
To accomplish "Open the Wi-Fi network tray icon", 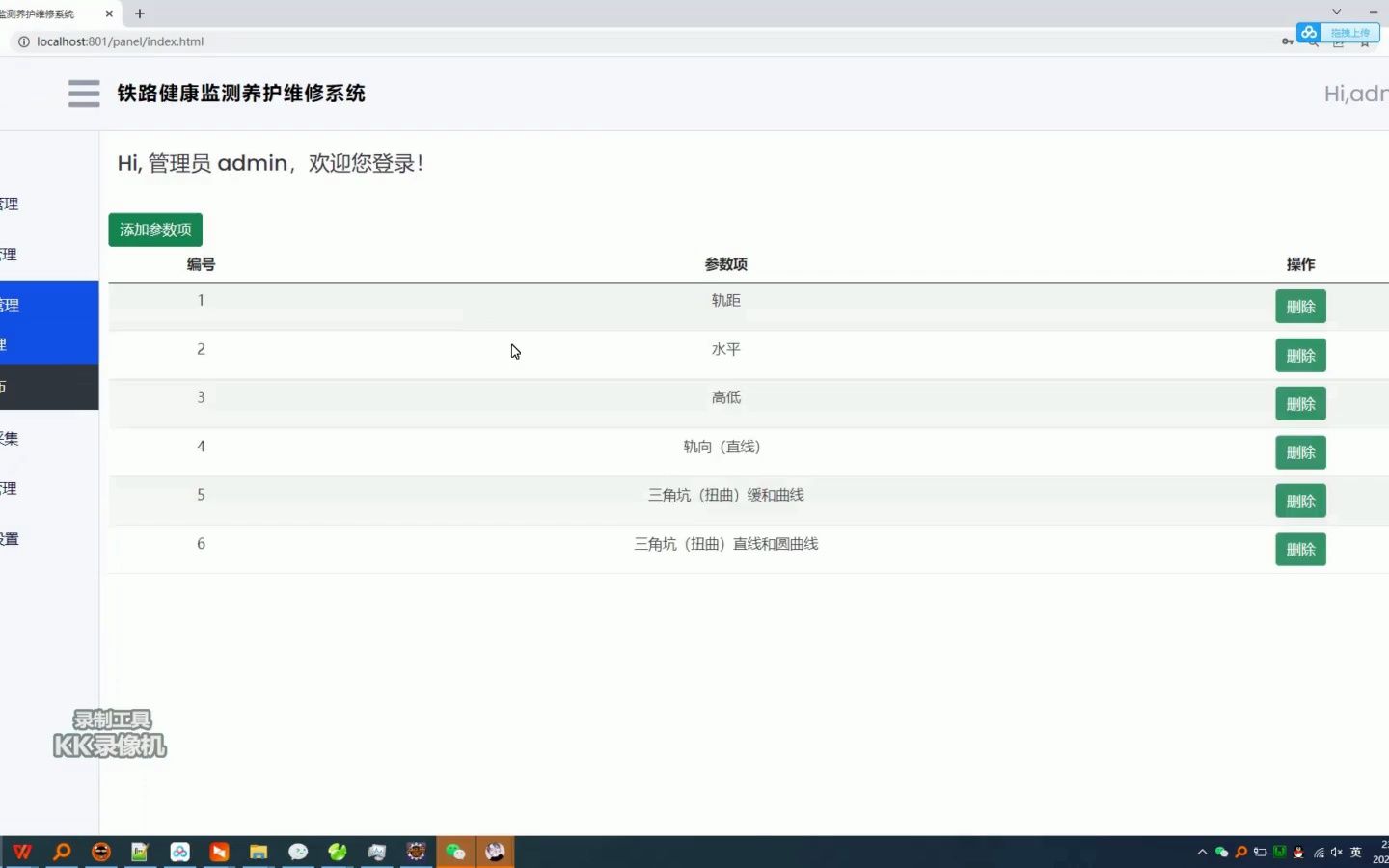I will pos(1320,853).
